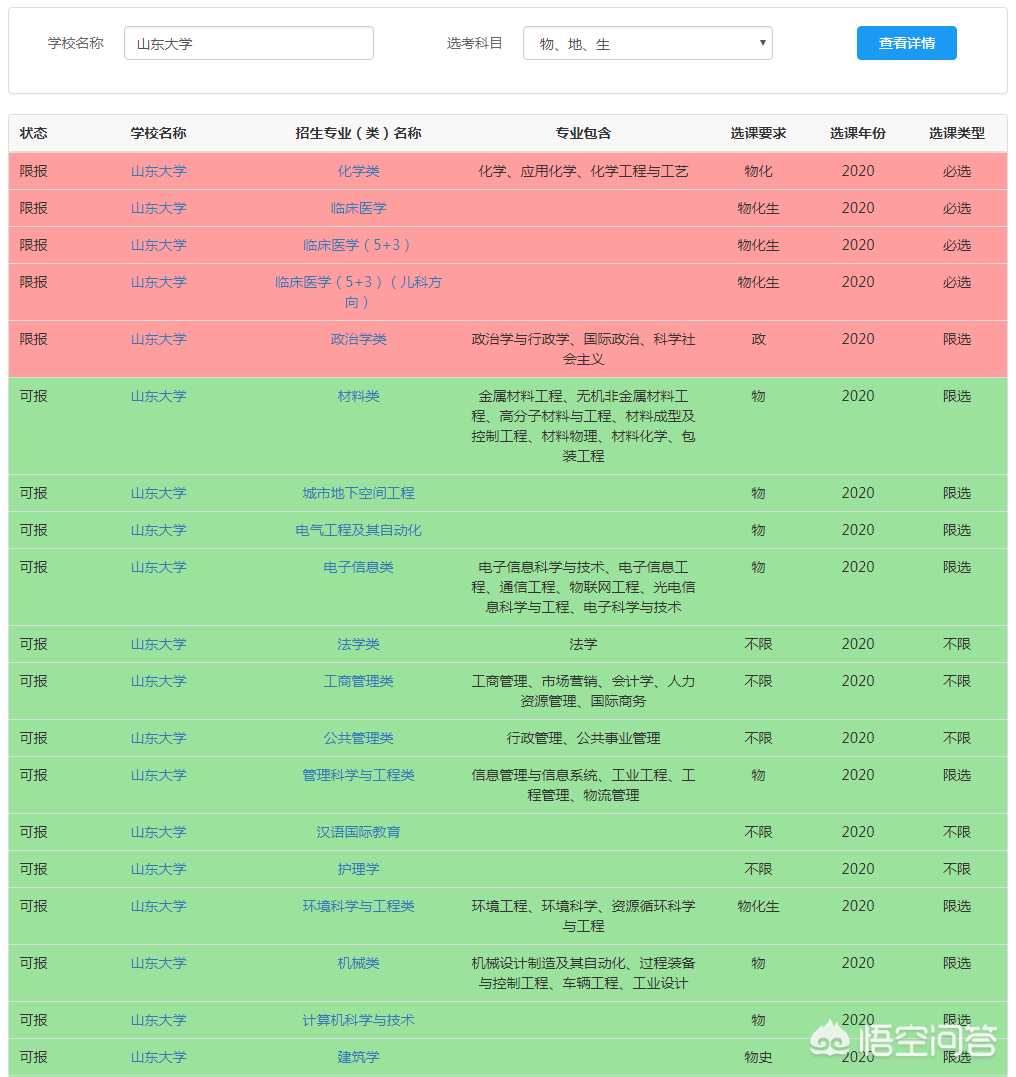1016x1077 pixels.
Task: Select the 公共管理类 link
Action: coord(358,738)
